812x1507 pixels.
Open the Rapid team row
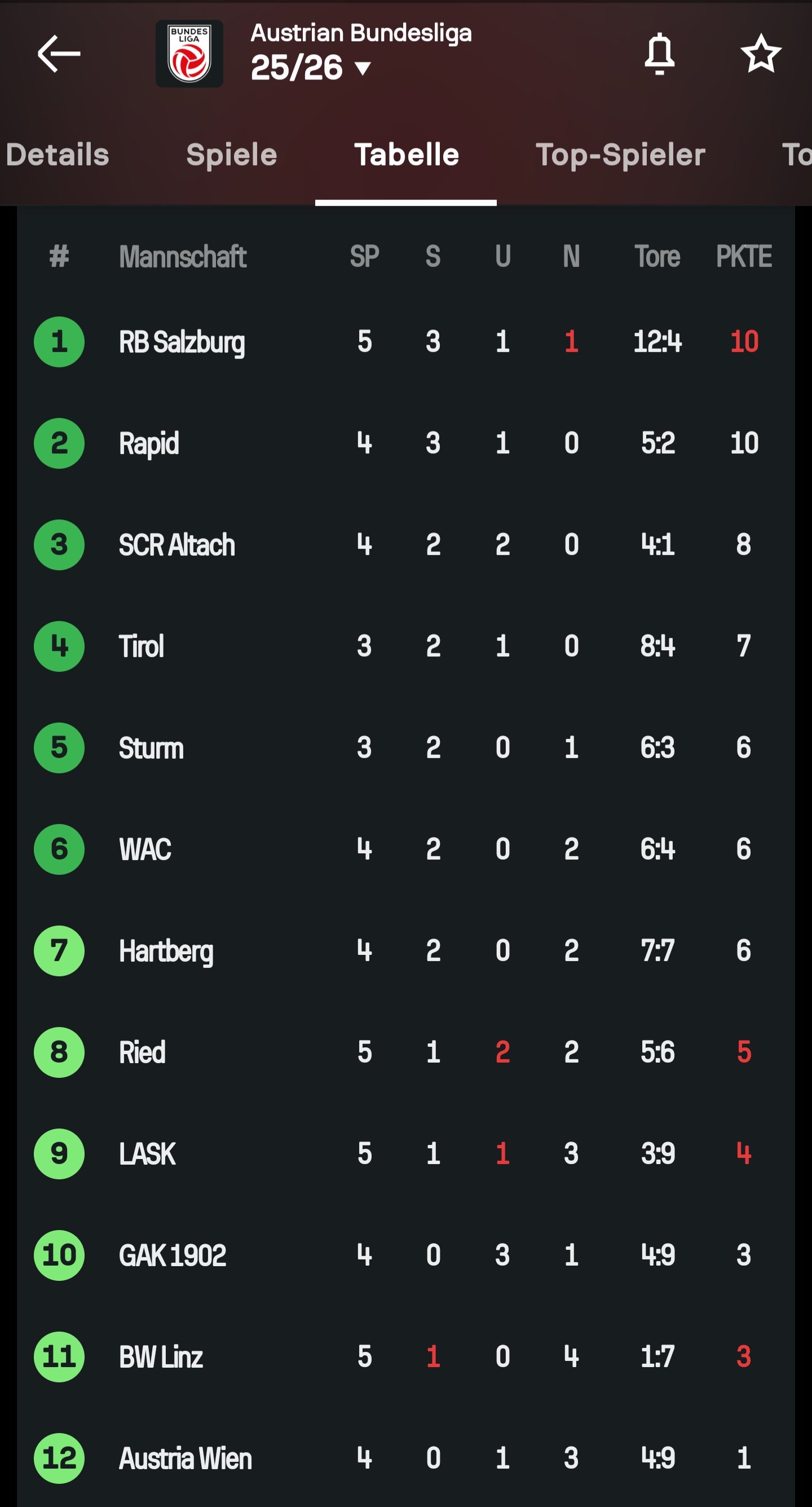406,443
